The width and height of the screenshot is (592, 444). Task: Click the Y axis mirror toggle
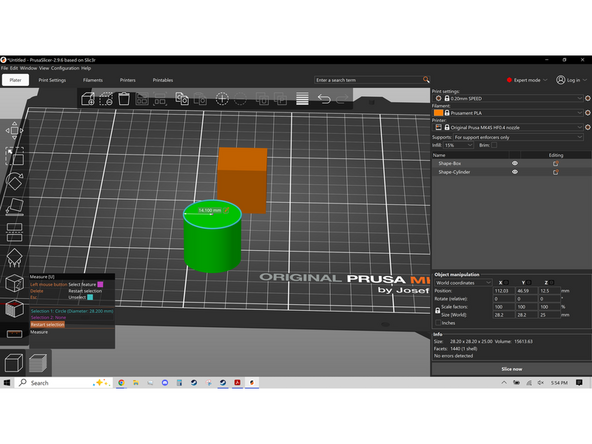[529, 282]
